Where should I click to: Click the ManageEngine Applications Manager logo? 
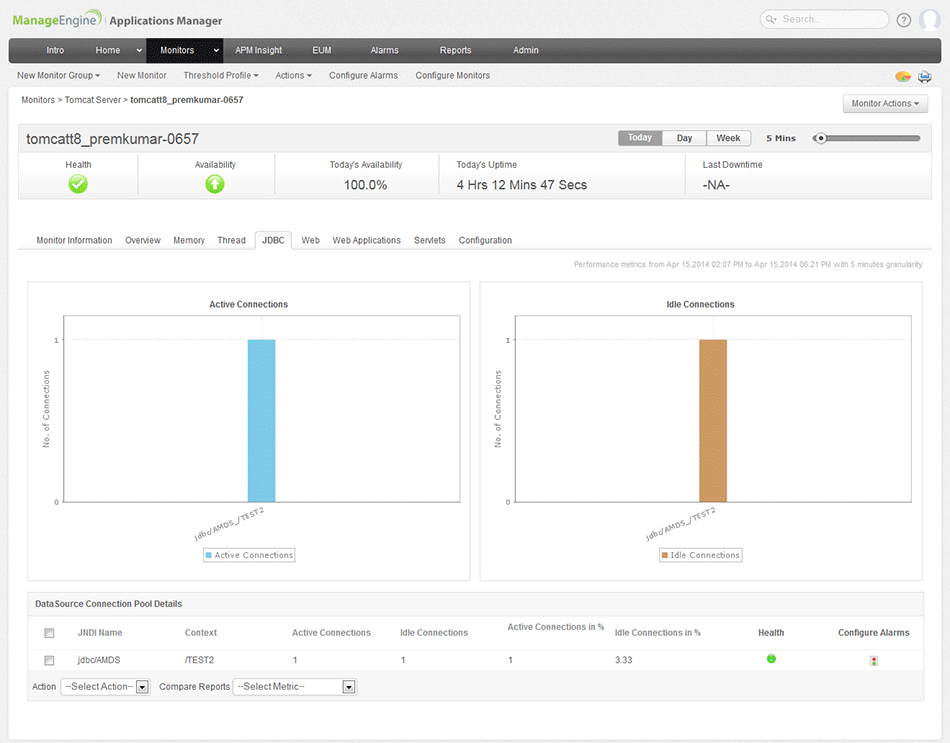click(x=118, y=19)
